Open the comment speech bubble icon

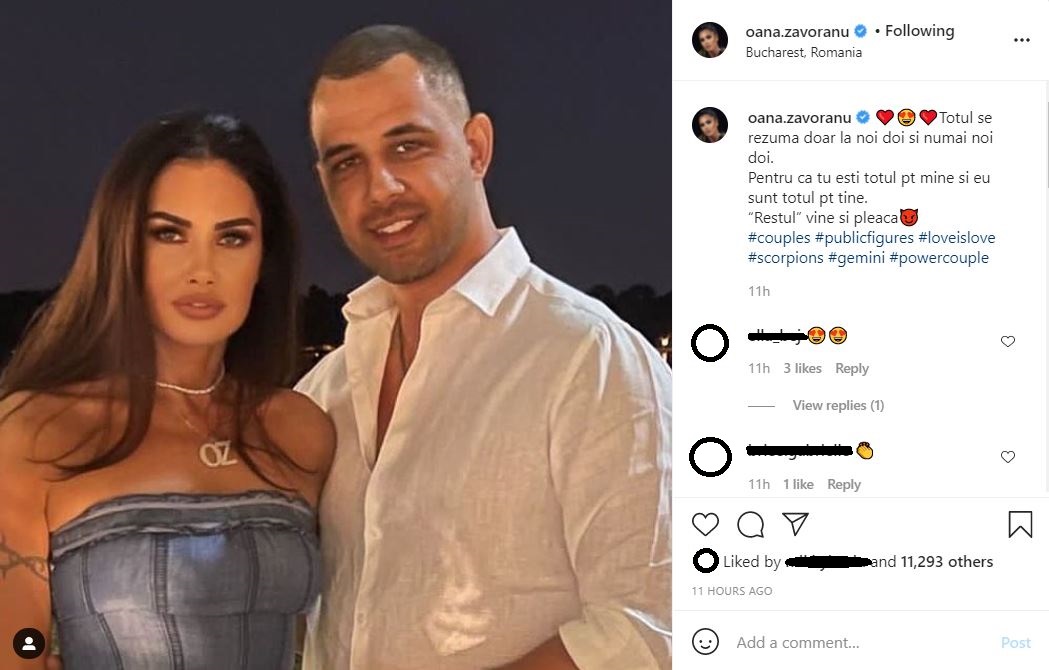[x=751, y=524]
